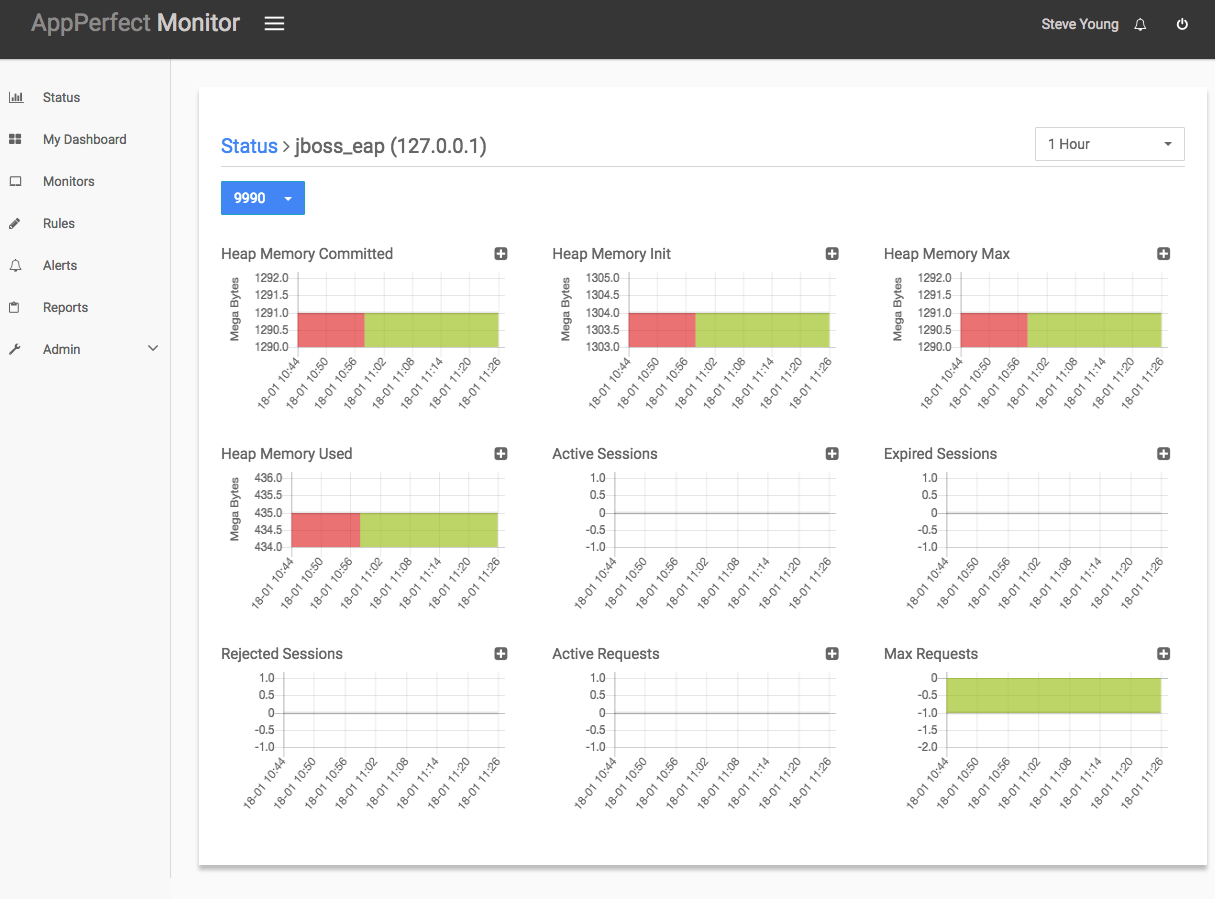The image size is (1215, 899).
Task: Click the Heap Memory Committed title
Action: tap(307, 254)
